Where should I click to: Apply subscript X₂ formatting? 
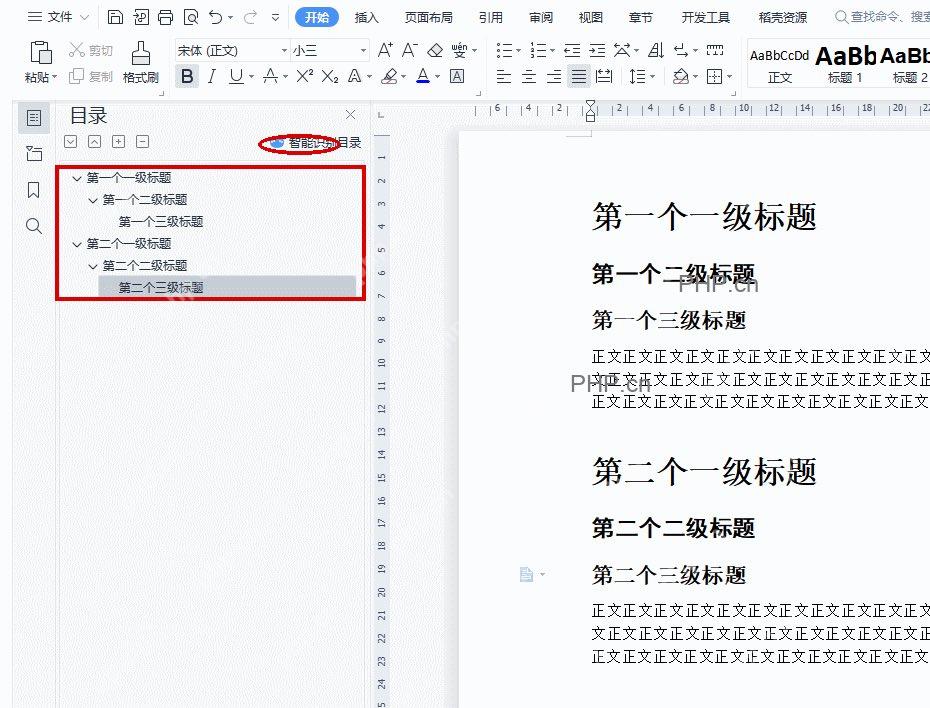point(330,76)
